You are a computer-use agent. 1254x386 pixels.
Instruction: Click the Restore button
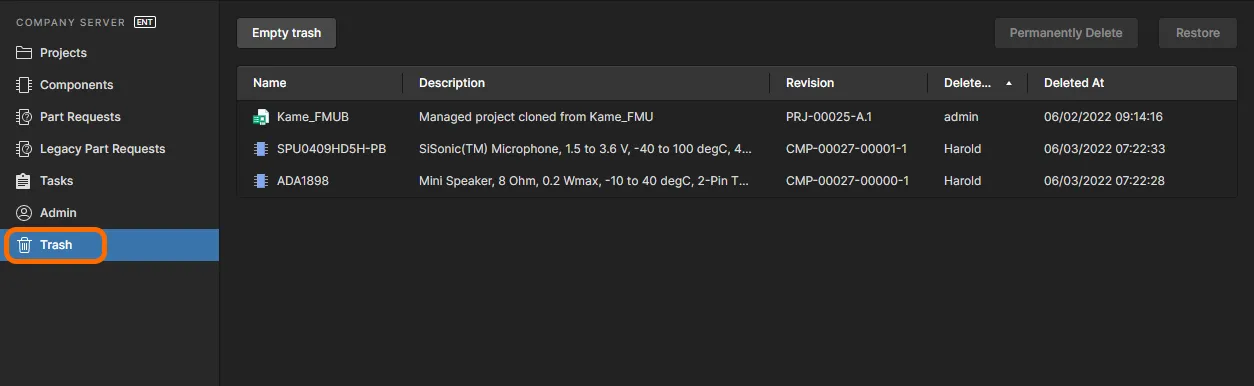1198,33
